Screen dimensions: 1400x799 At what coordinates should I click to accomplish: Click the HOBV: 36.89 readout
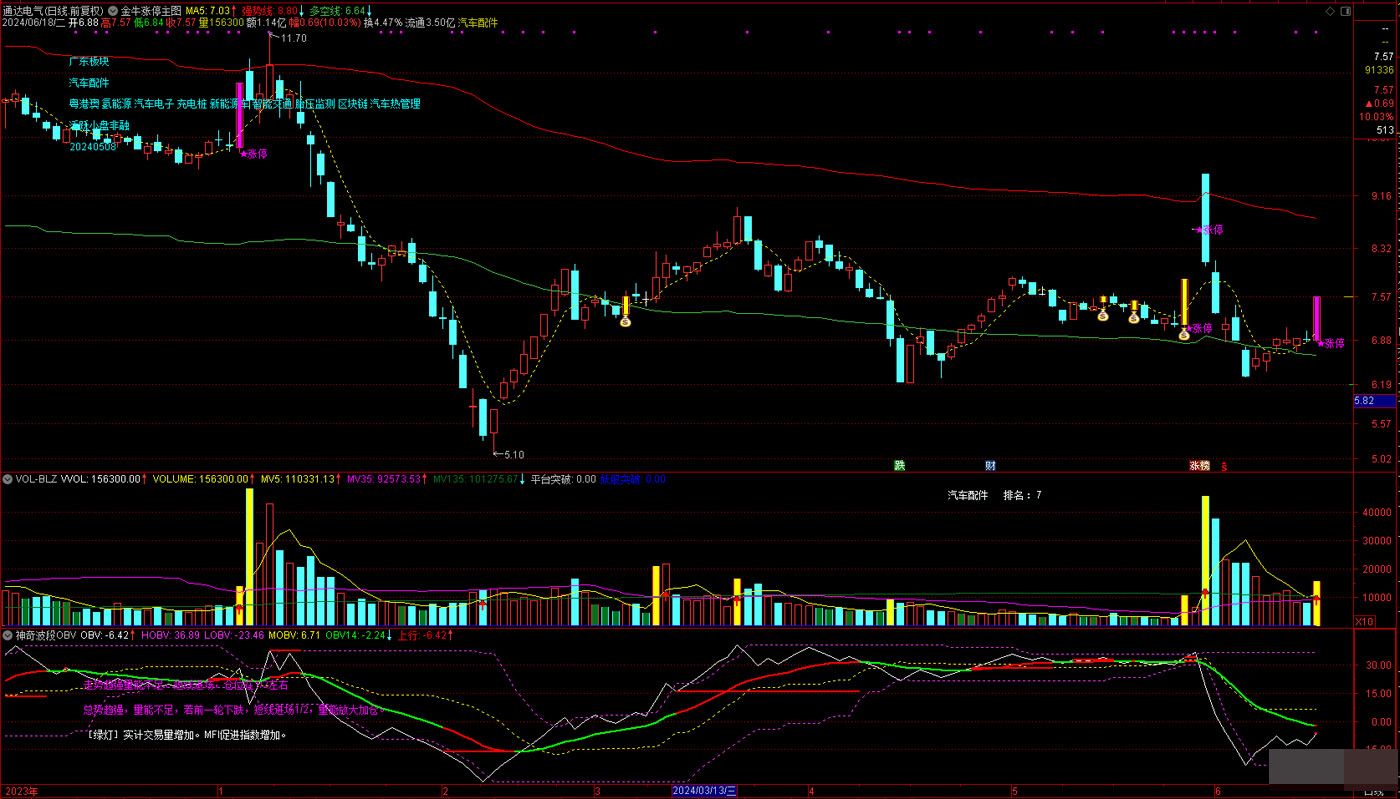170,634
